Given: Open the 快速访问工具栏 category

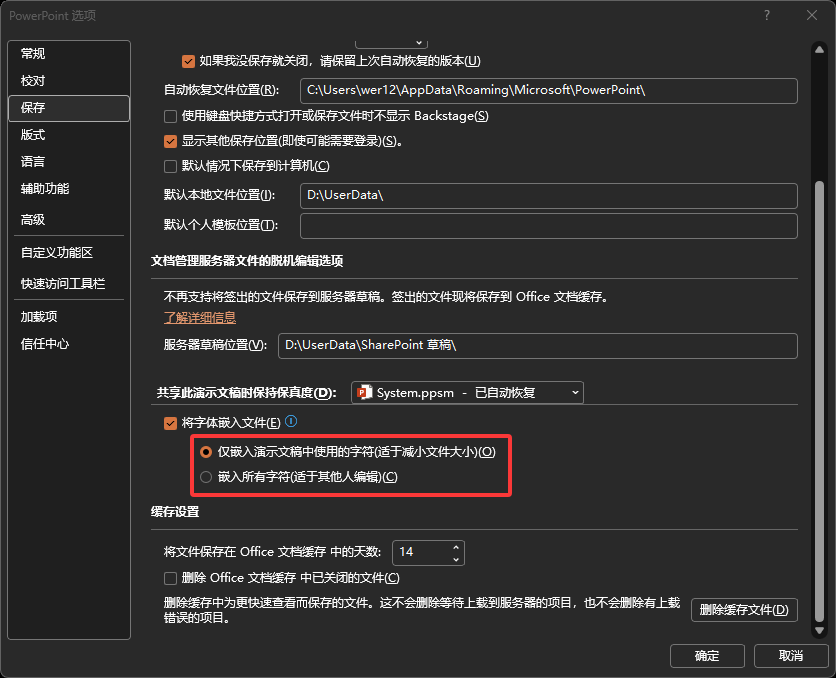Looking at the screenshot, I should (69, 284).
